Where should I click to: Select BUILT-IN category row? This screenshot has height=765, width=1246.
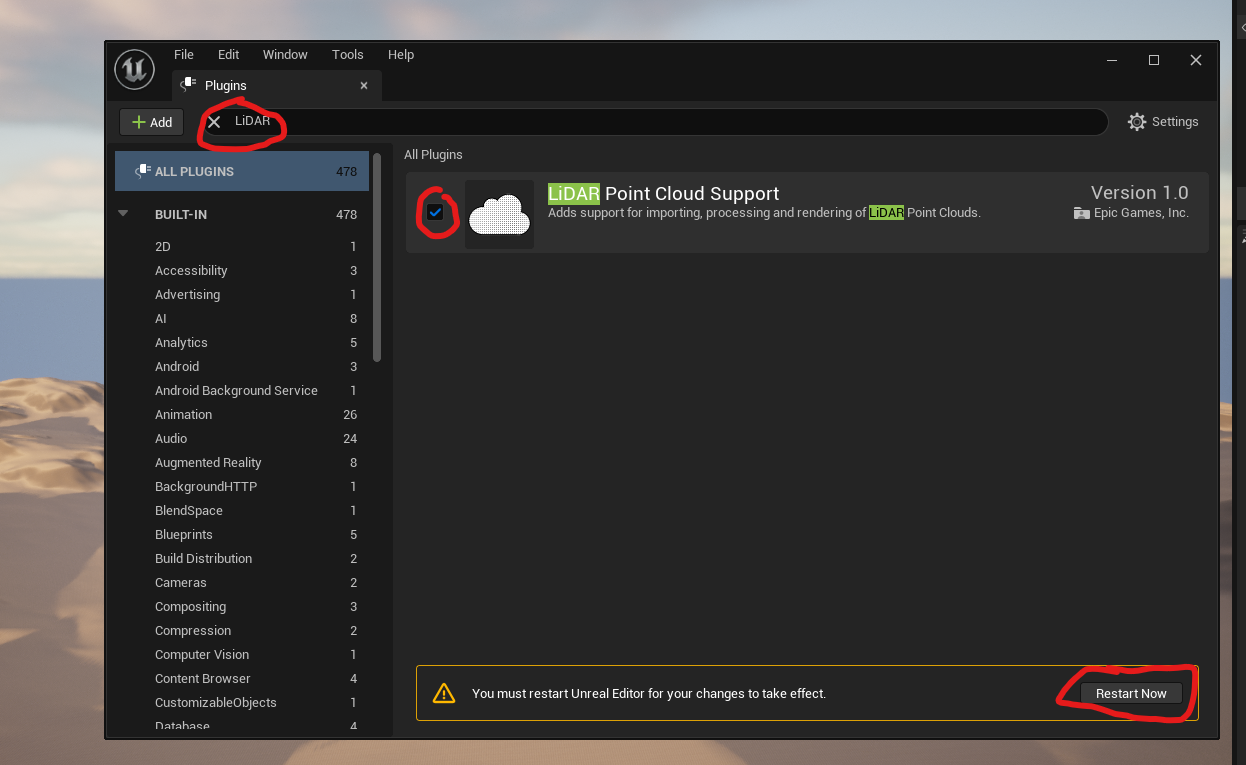tap(242, 214)
